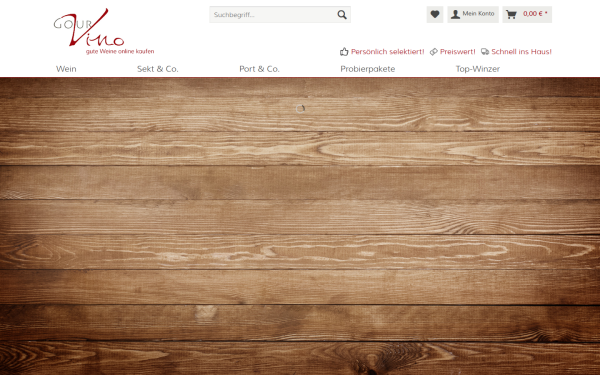Image resolution: width=600 pixels, height=375 pixels.
Task: Click the search magnifier icon
Action: [x=342, y=15]
